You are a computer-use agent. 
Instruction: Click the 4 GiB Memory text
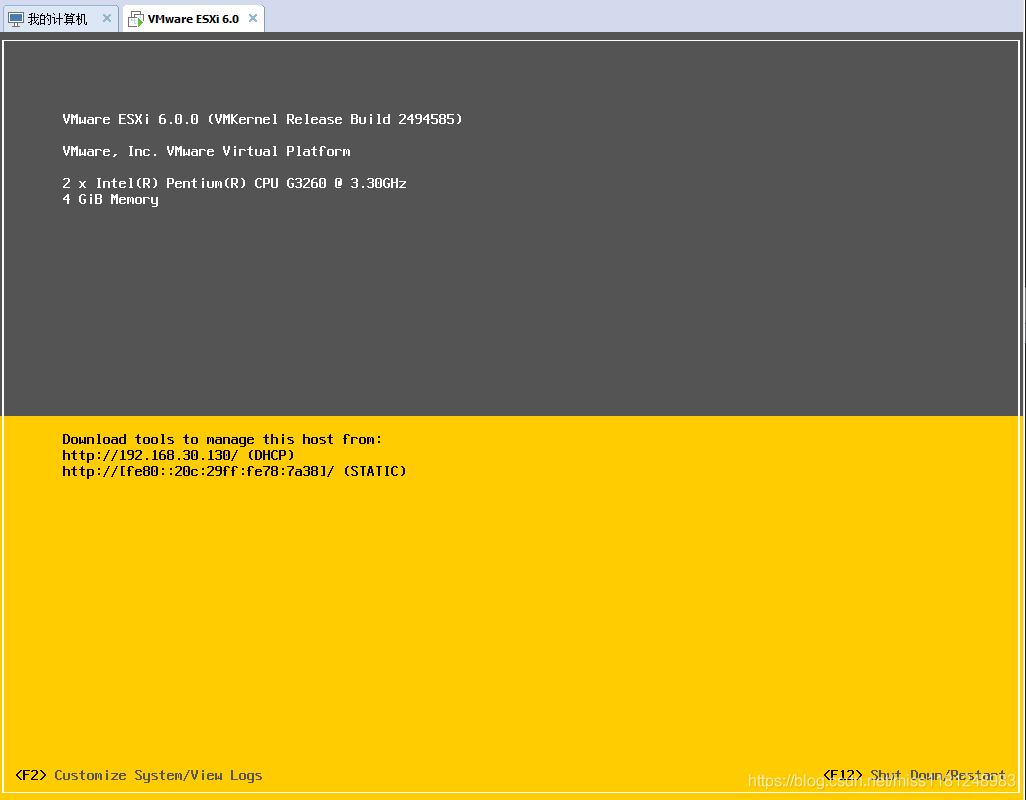[111, 200]
